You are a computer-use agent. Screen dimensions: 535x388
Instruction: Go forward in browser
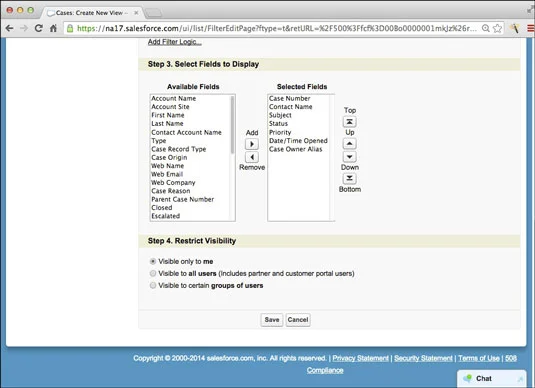[x=24, y=28]
